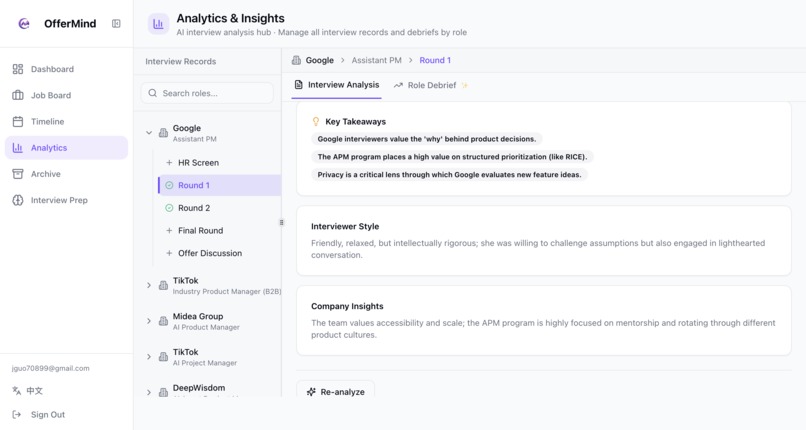
Task: Click the plus icon next to HR Screen
Action: pyautogui.click(x=169, y=162)
